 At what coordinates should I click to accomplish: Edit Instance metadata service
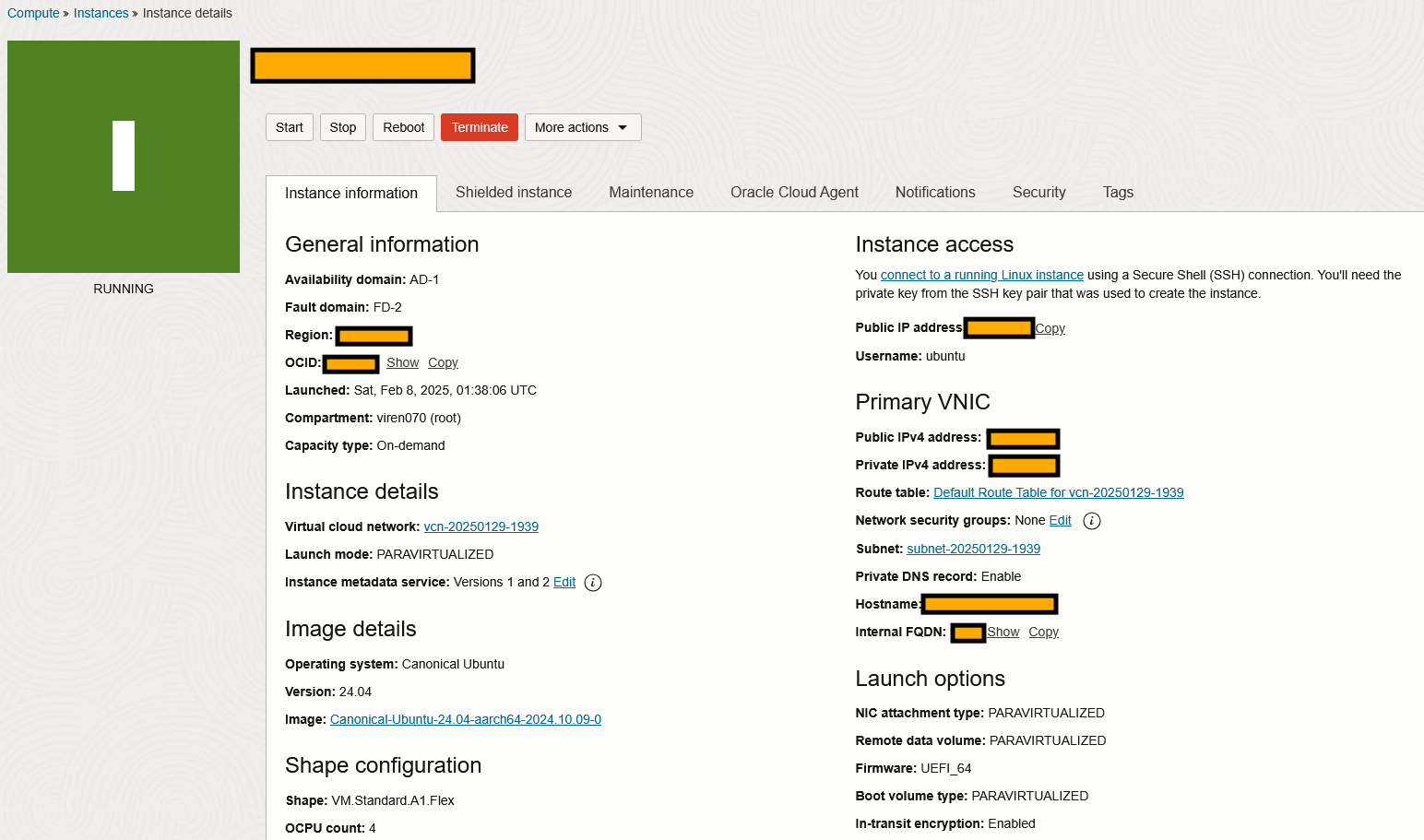pos(564,582)
